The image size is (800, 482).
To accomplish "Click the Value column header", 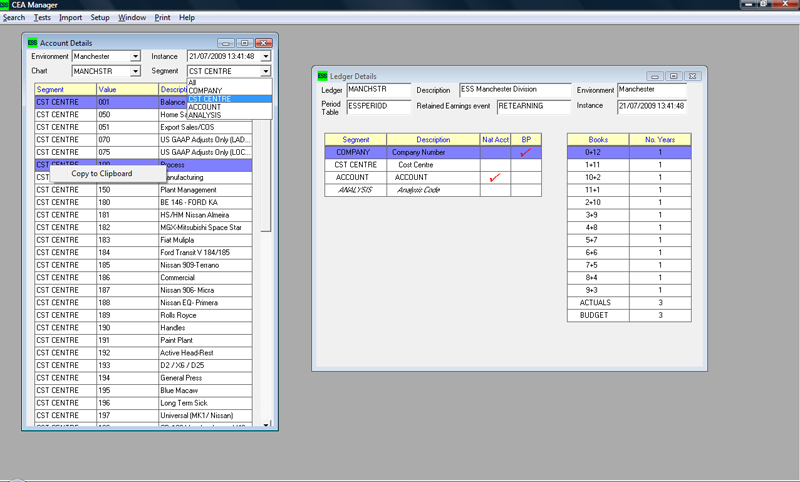I will pos(126,89).
